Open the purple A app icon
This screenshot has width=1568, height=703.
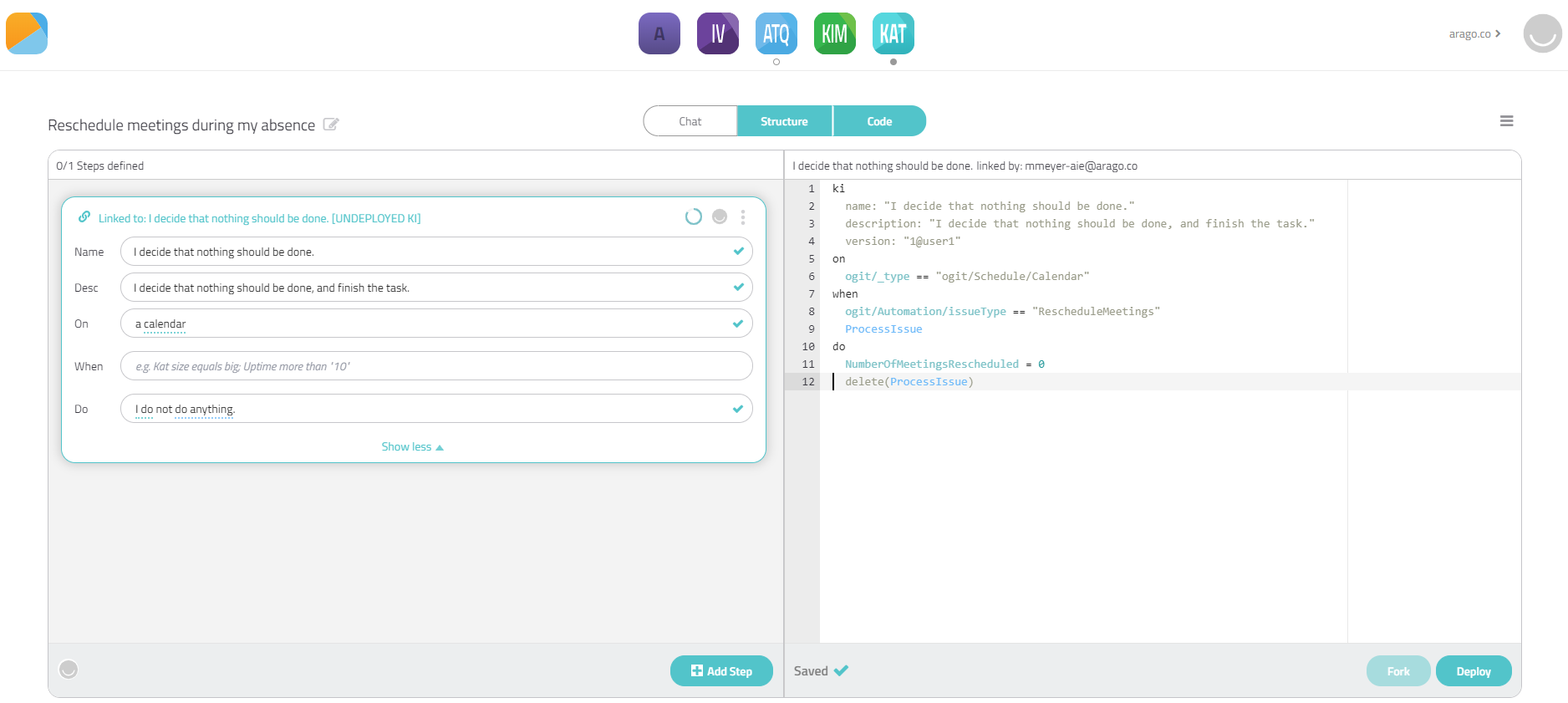(x=659, y=33)
